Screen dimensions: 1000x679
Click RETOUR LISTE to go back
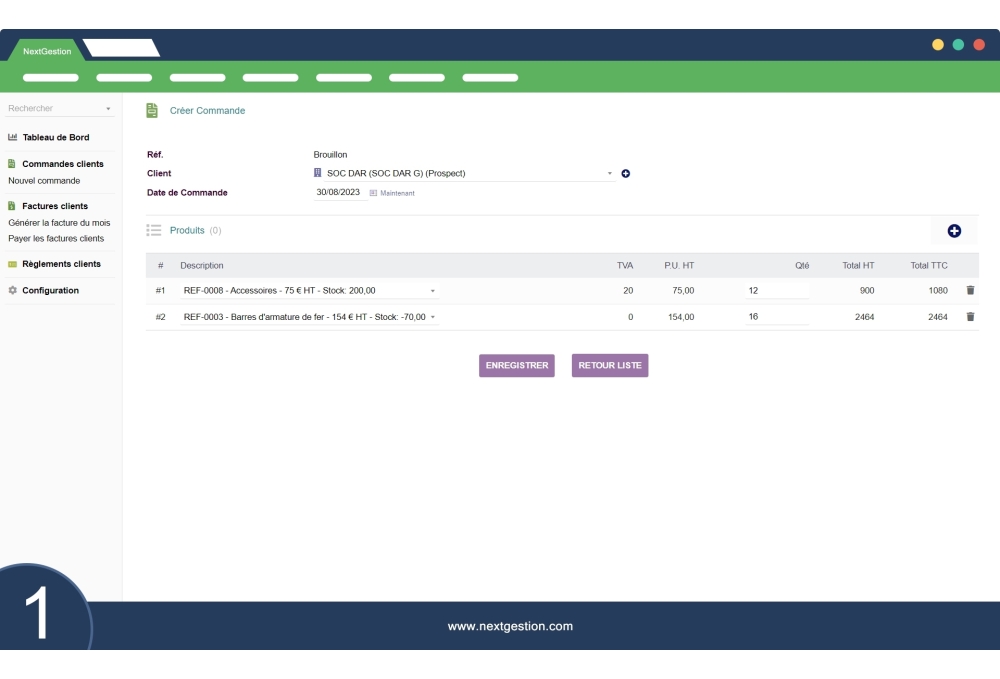(x=609, y=365)
